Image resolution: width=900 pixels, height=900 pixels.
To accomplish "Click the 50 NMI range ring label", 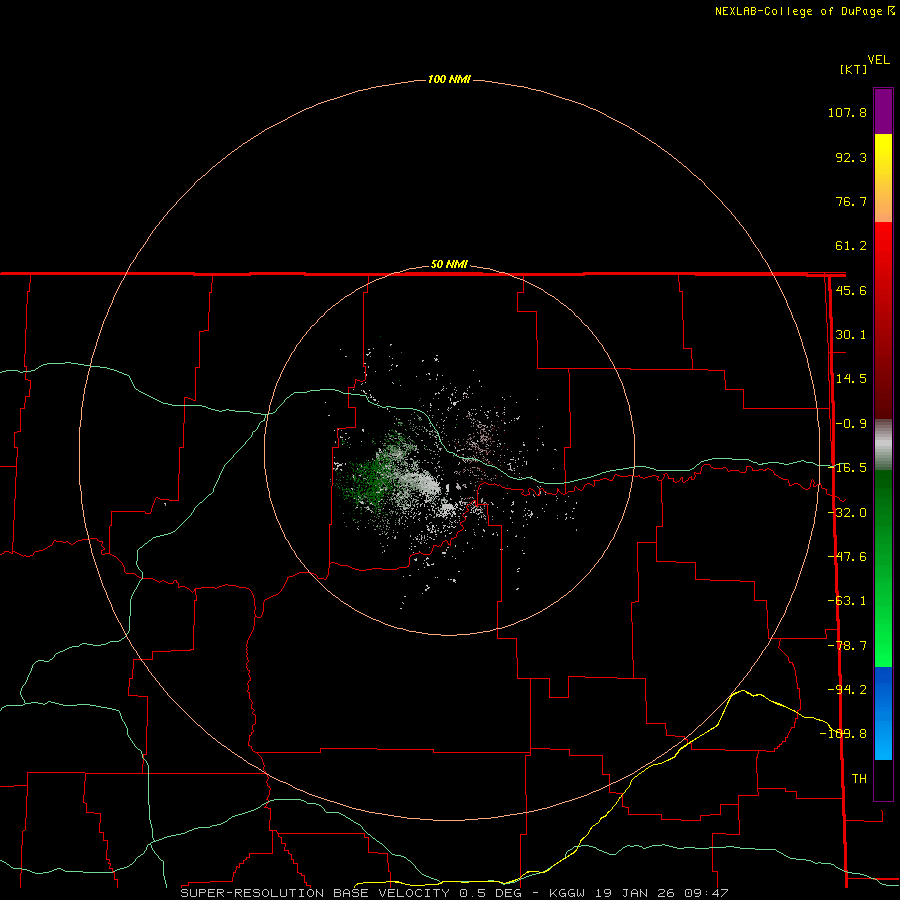I will pyautogui.click(x=449, y=265).
